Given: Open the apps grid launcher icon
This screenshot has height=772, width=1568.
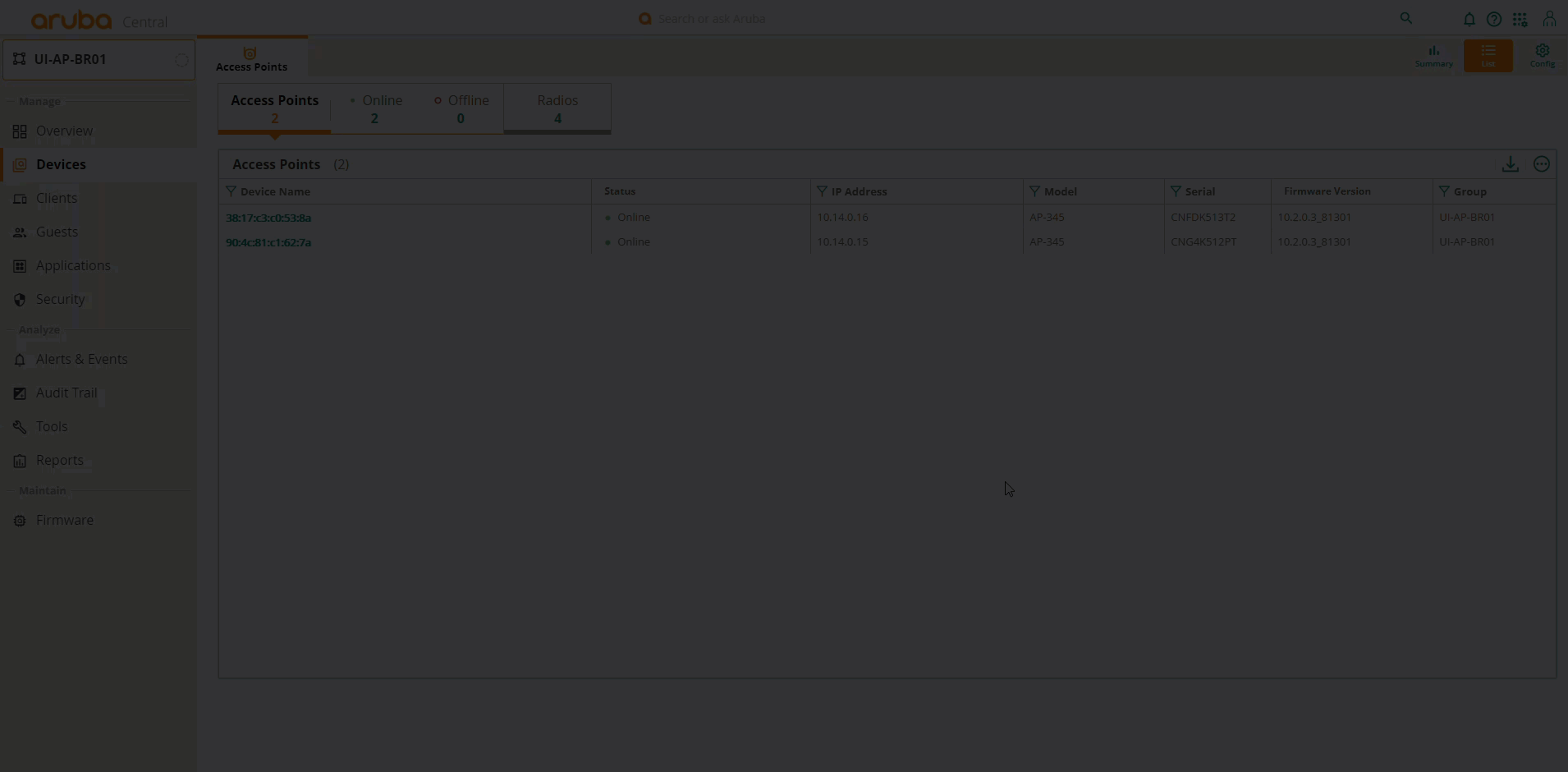Looking at the screenshot, I should click(1520, 19).
